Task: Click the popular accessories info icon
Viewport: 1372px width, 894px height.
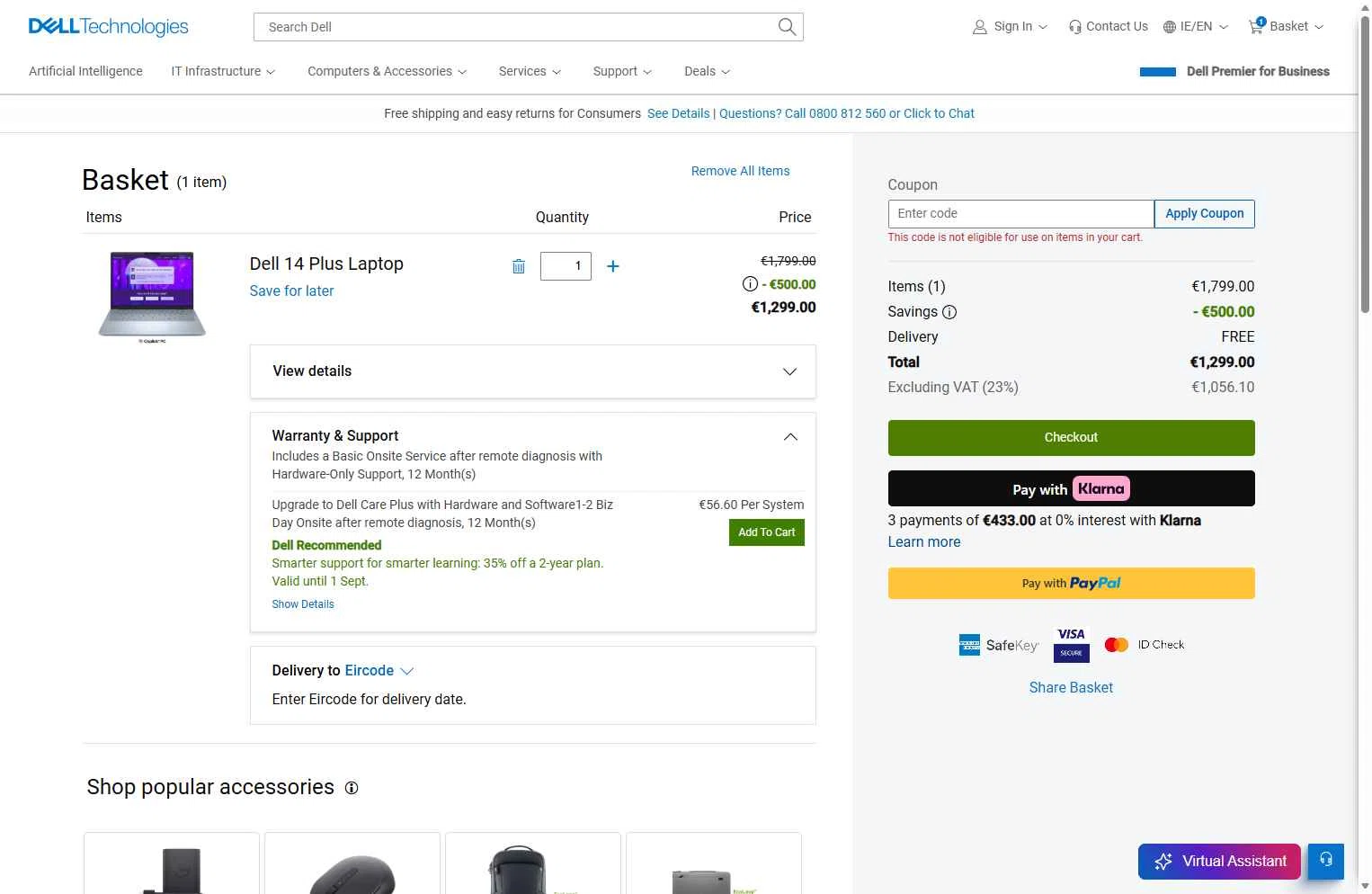Action: coord(352,788)
